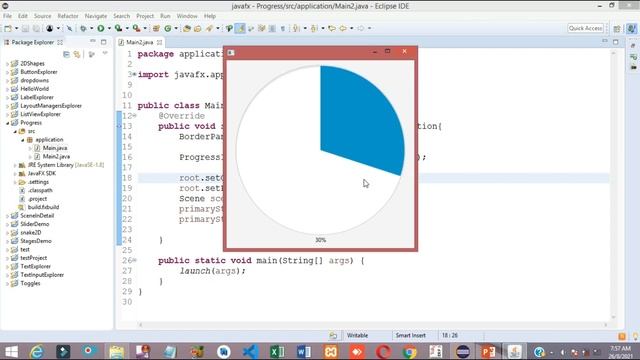Click the New file toolbar icon

click(8, 29)
